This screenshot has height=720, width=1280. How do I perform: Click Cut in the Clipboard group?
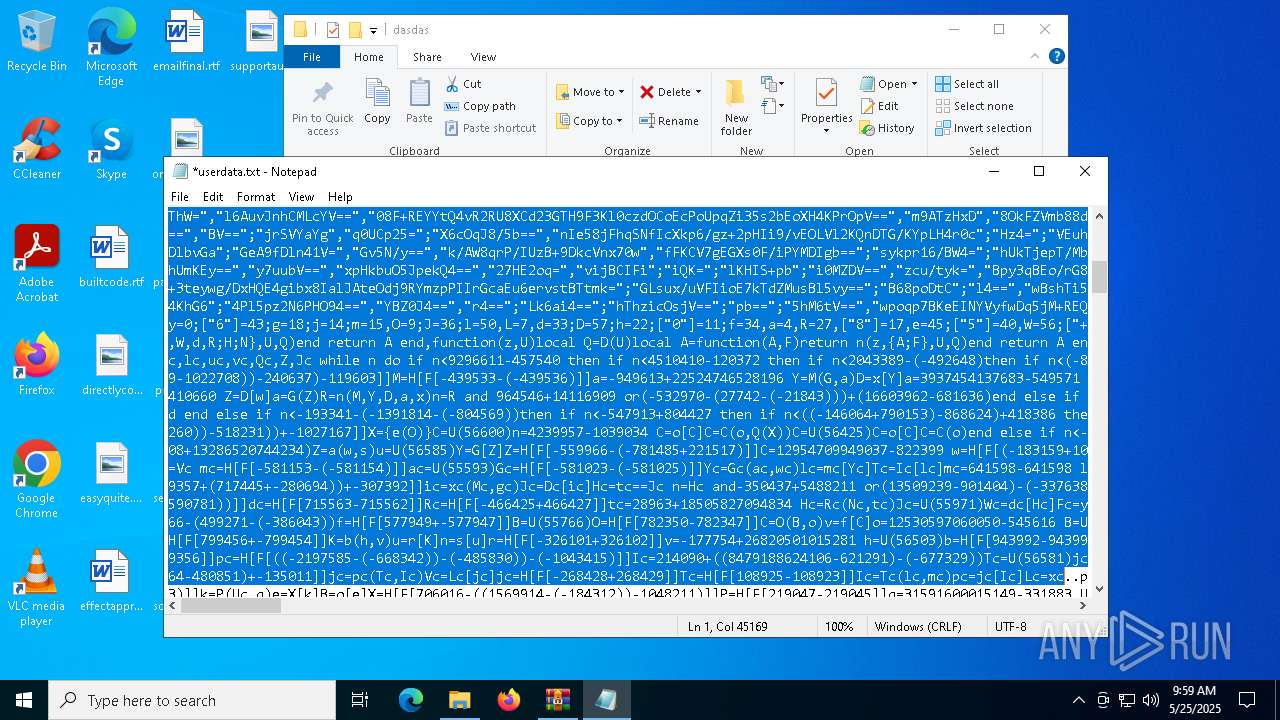pos(463,84)
